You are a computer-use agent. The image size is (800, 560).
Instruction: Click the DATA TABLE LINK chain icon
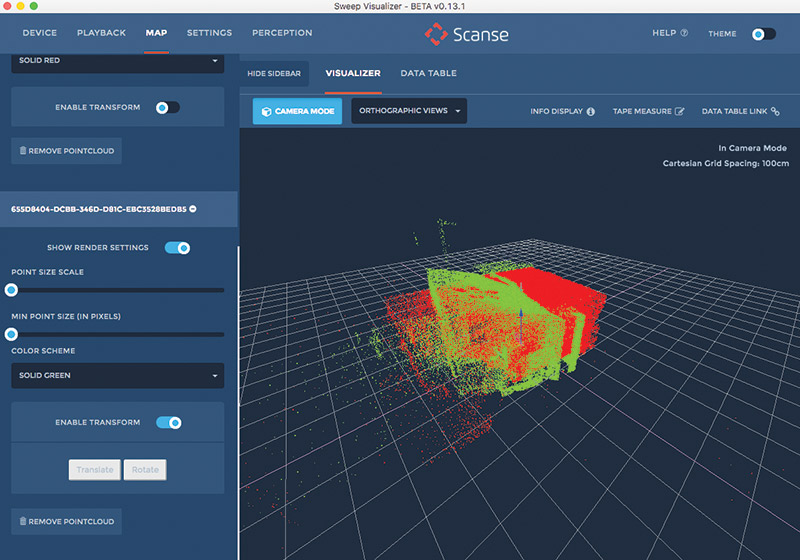click(x=776, y=111)
